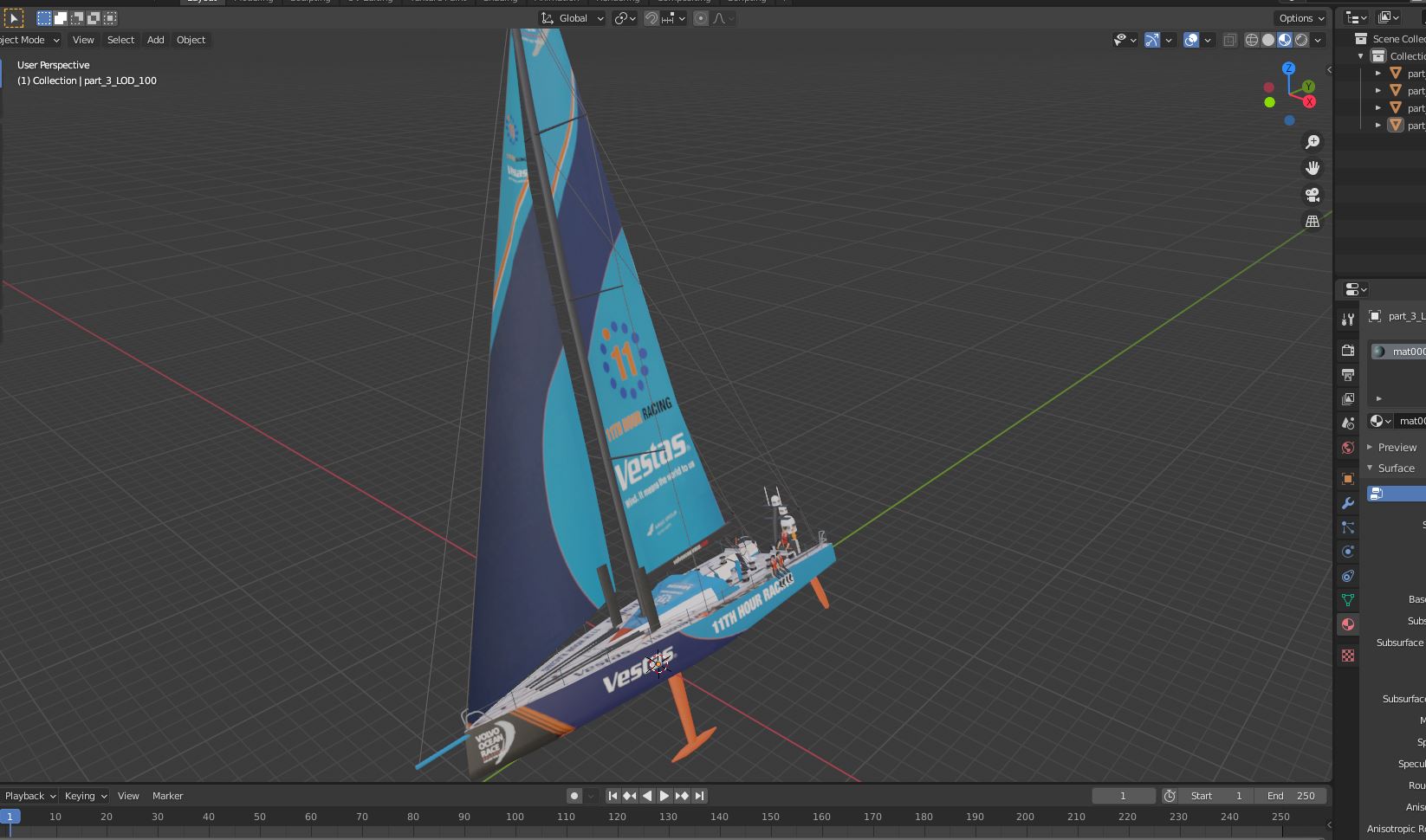Open the Object properties tab
The width and height of the screenshot is (1426, 840).
(x=1348, y=479)
